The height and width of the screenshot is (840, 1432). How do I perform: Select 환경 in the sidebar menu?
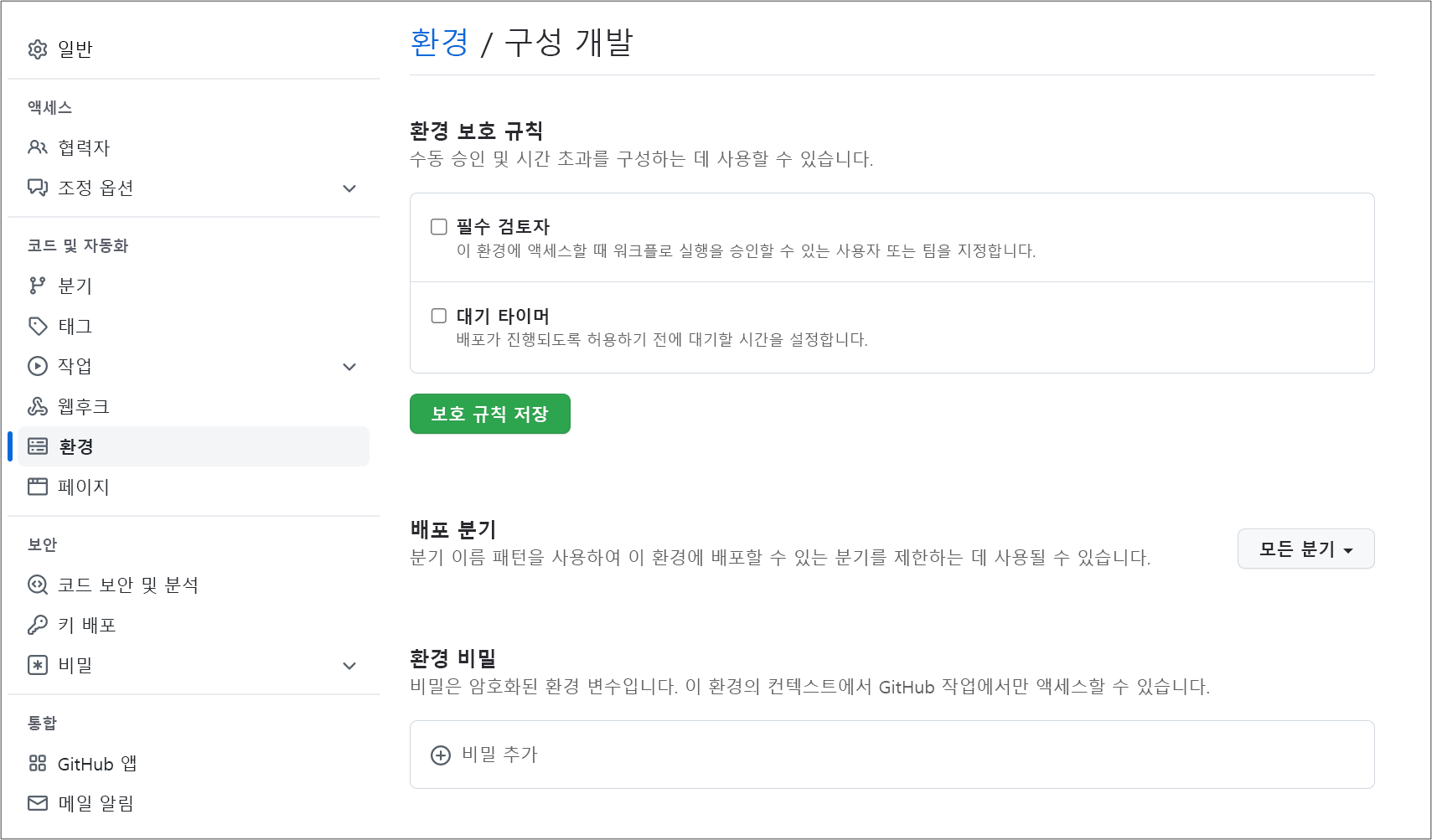click(x=77, y=446)
